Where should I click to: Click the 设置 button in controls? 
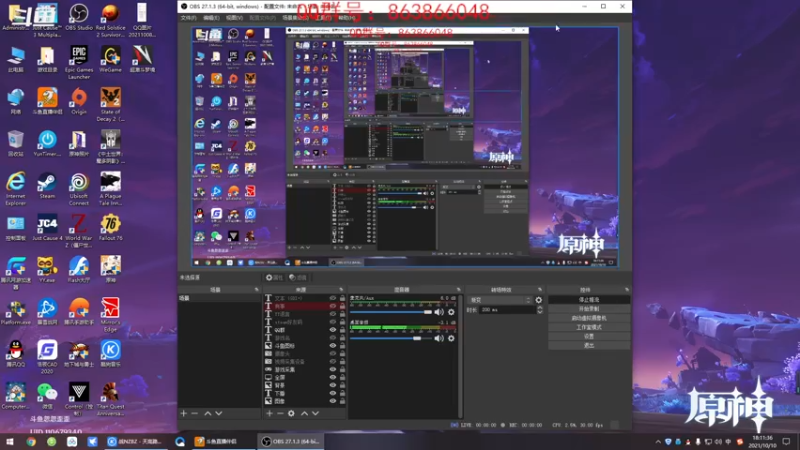coord(589,337)
